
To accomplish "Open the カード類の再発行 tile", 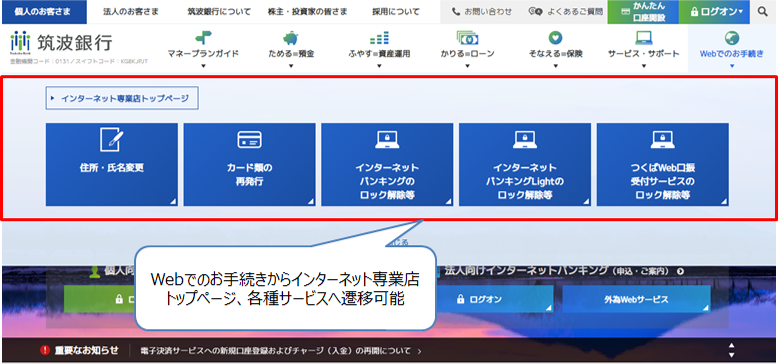I will (250, 164).
